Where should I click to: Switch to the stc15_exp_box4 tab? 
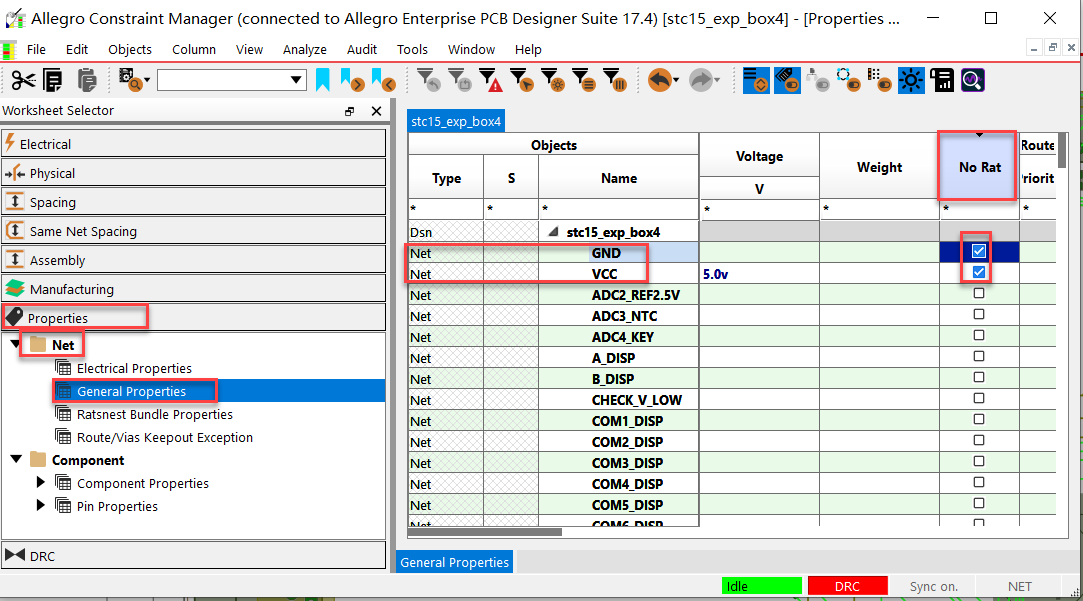tap(456, 122)
